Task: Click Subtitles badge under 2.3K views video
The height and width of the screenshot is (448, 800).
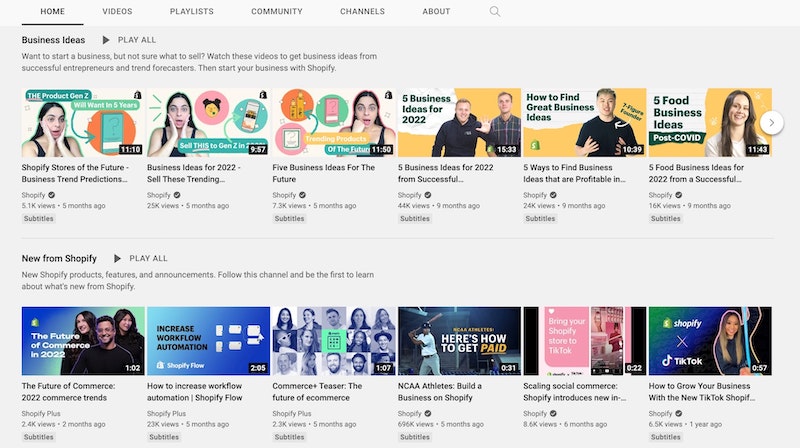Action: point(289,437)
